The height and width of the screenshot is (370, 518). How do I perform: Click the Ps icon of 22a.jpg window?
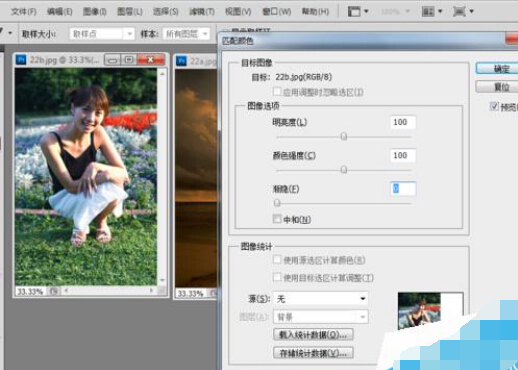[181, 61]
